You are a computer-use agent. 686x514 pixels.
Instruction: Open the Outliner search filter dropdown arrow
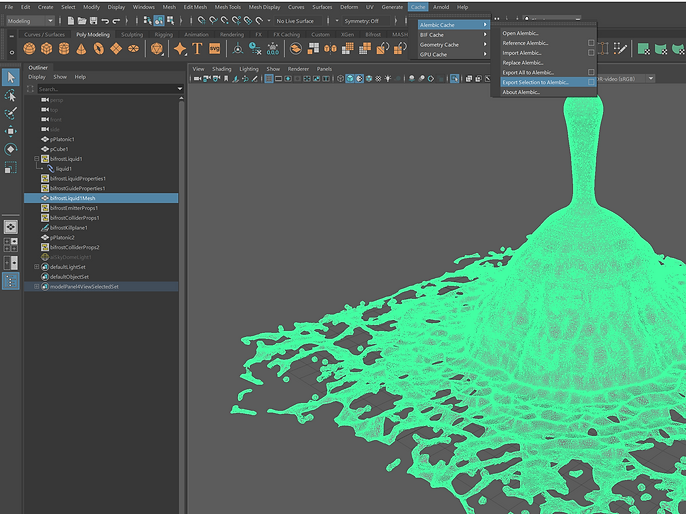coord(179,89)
